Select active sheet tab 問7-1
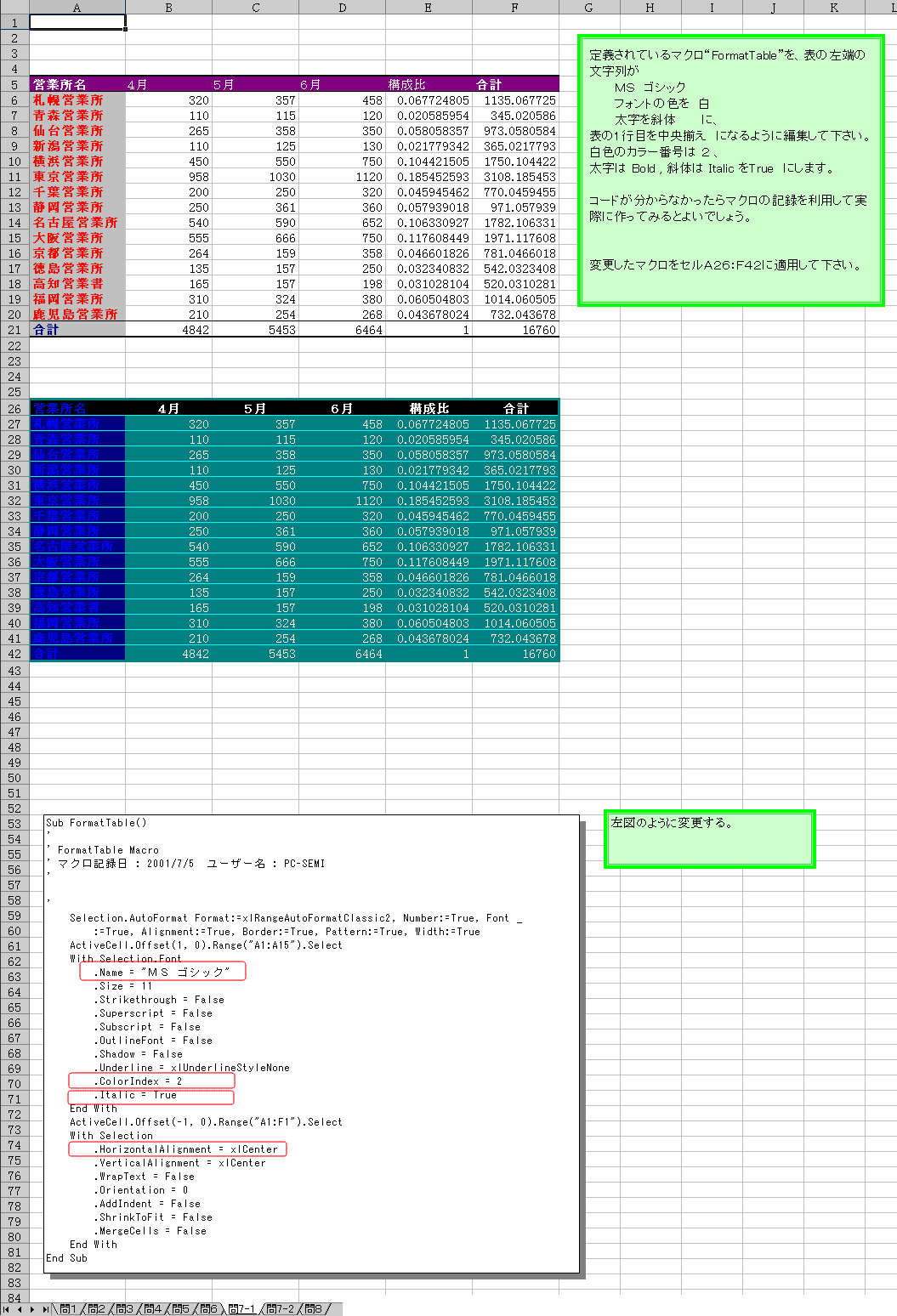The height and width of the screenshot is (1316, 897). [241, 1309]
